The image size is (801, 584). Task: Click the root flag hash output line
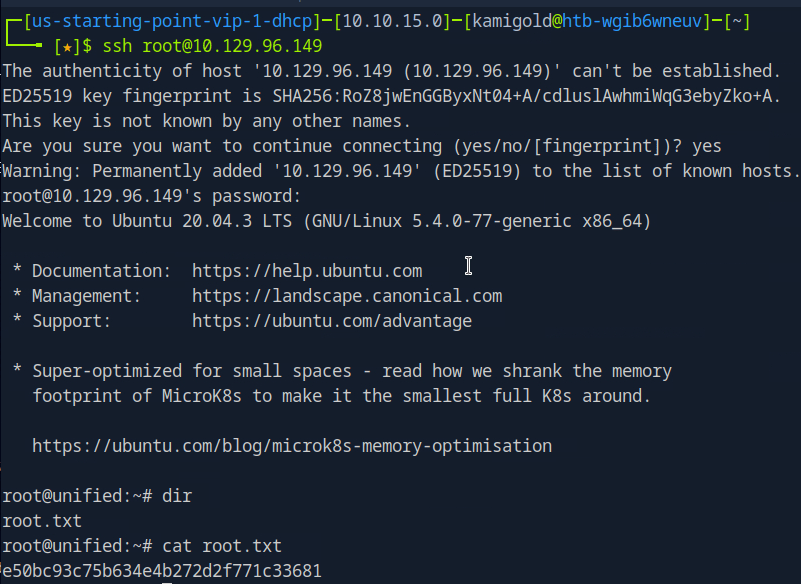click(162, 571)
